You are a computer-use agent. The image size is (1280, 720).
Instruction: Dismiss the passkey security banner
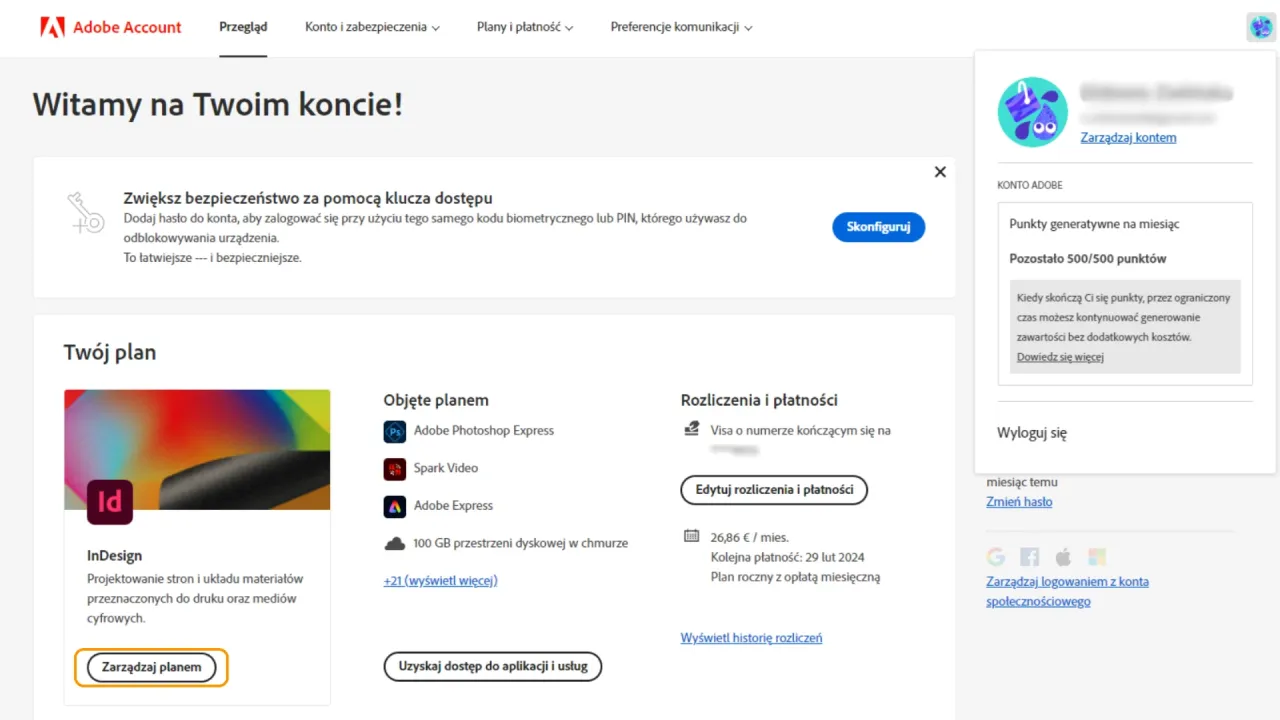940,172
